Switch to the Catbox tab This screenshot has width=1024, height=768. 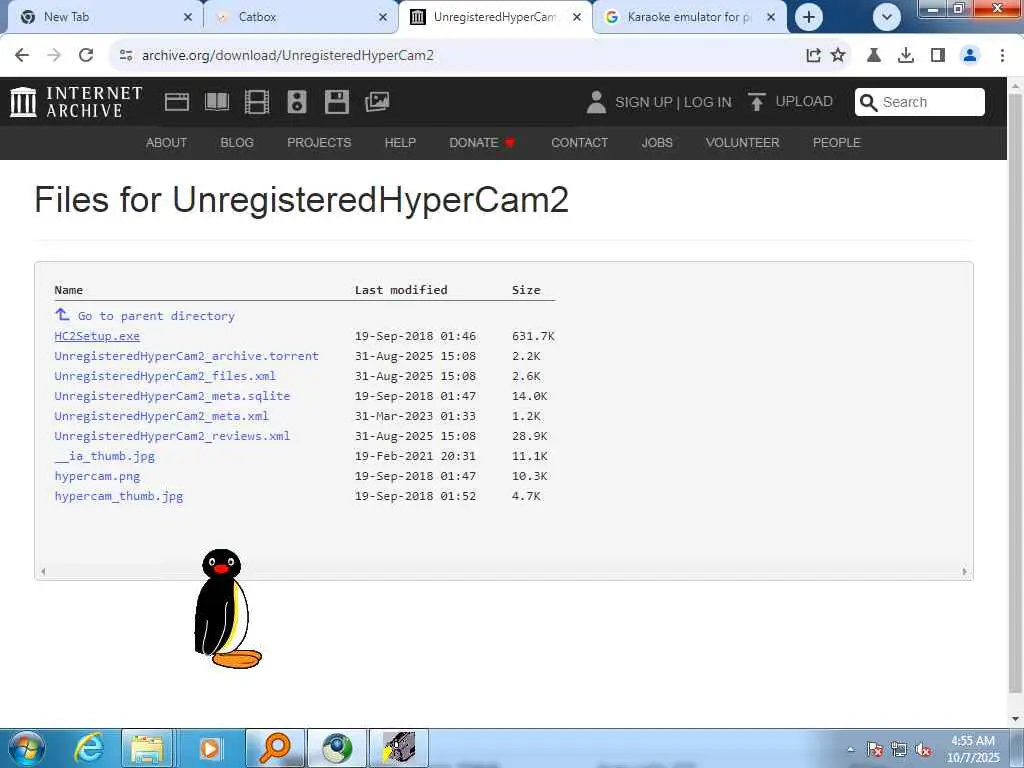(300, 17)
